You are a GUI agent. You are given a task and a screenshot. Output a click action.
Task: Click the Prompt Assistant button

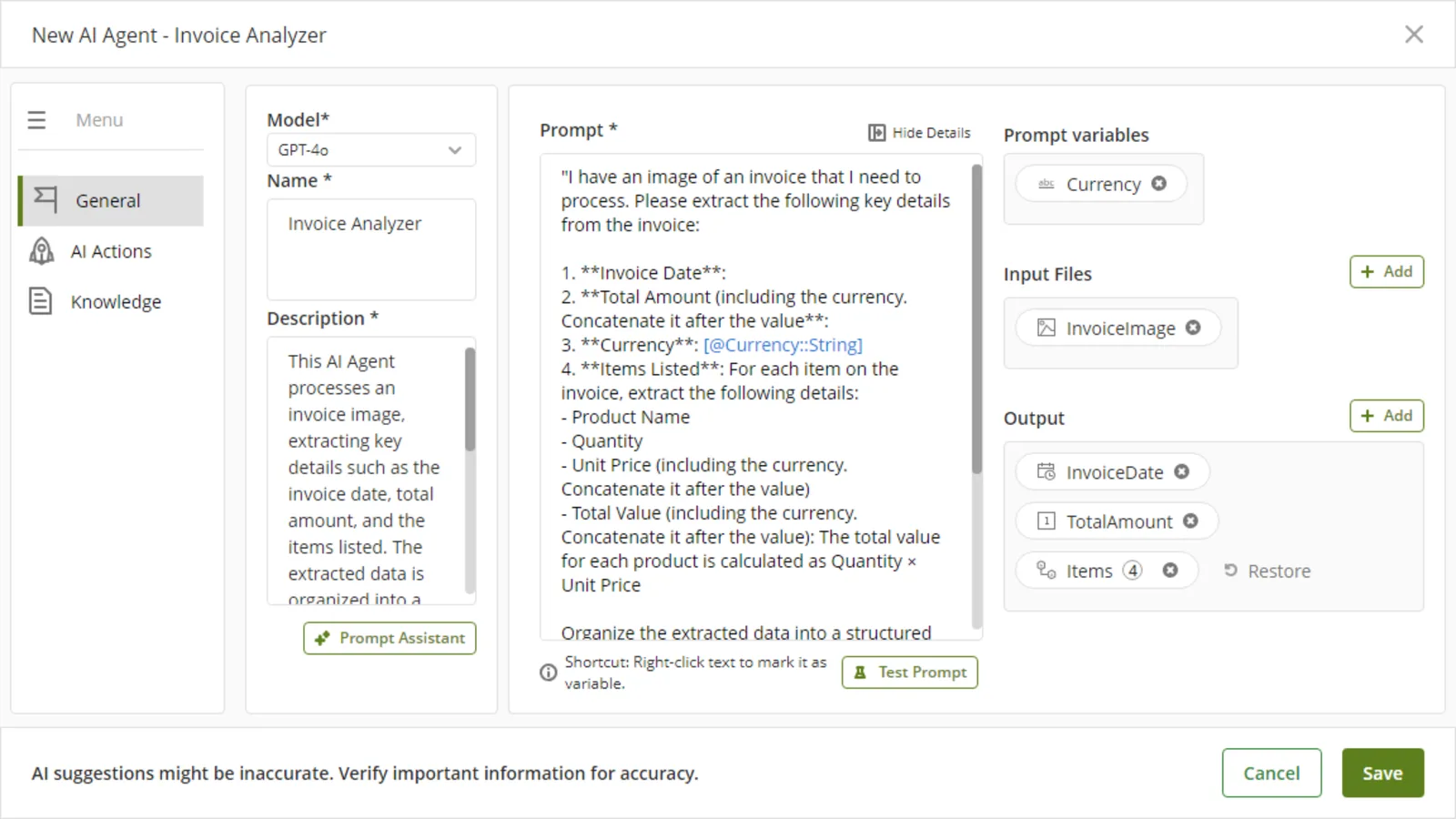(389, 638)
